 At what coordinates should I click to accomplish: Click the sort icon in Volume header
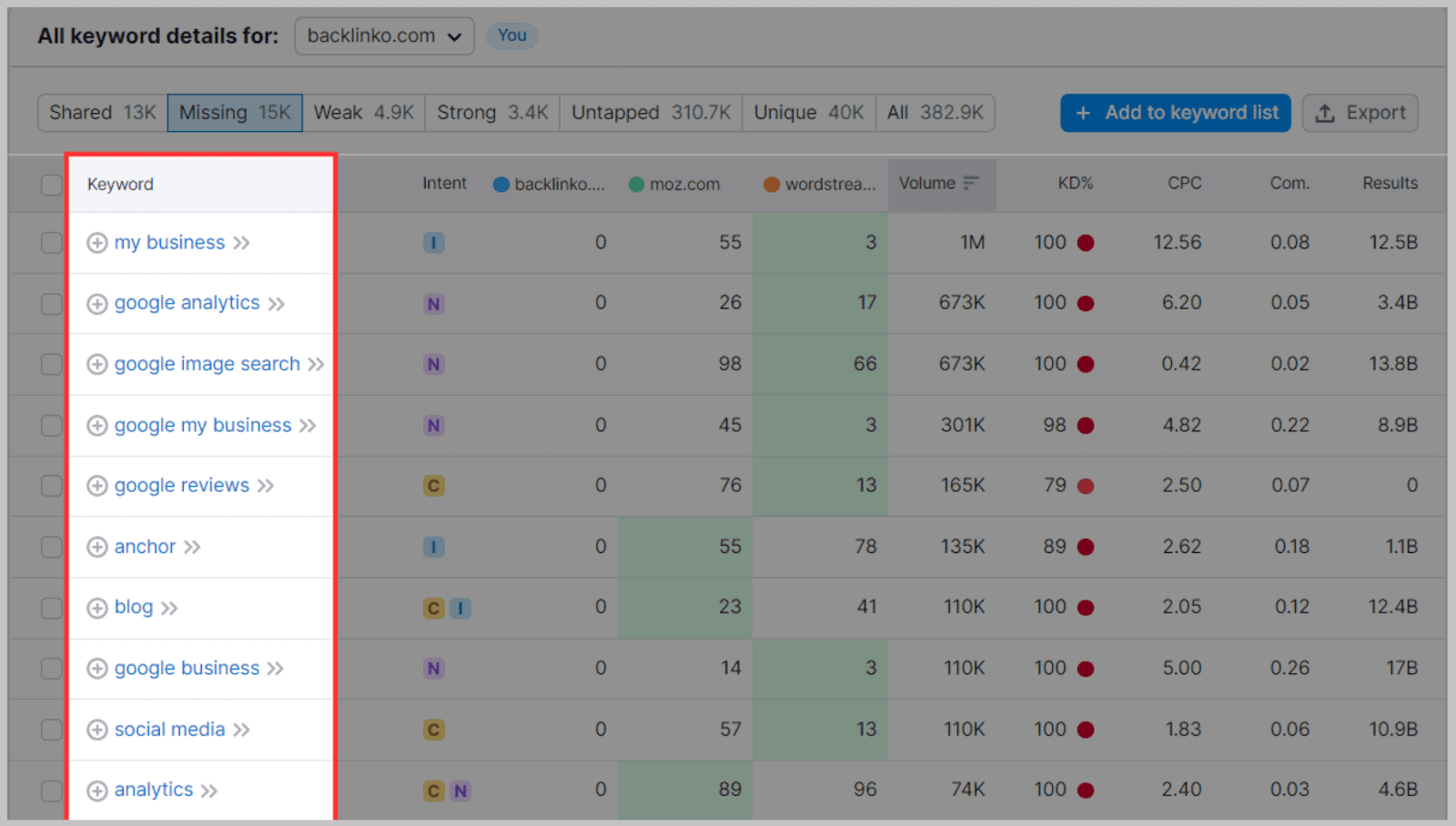[x=971, y=183]
